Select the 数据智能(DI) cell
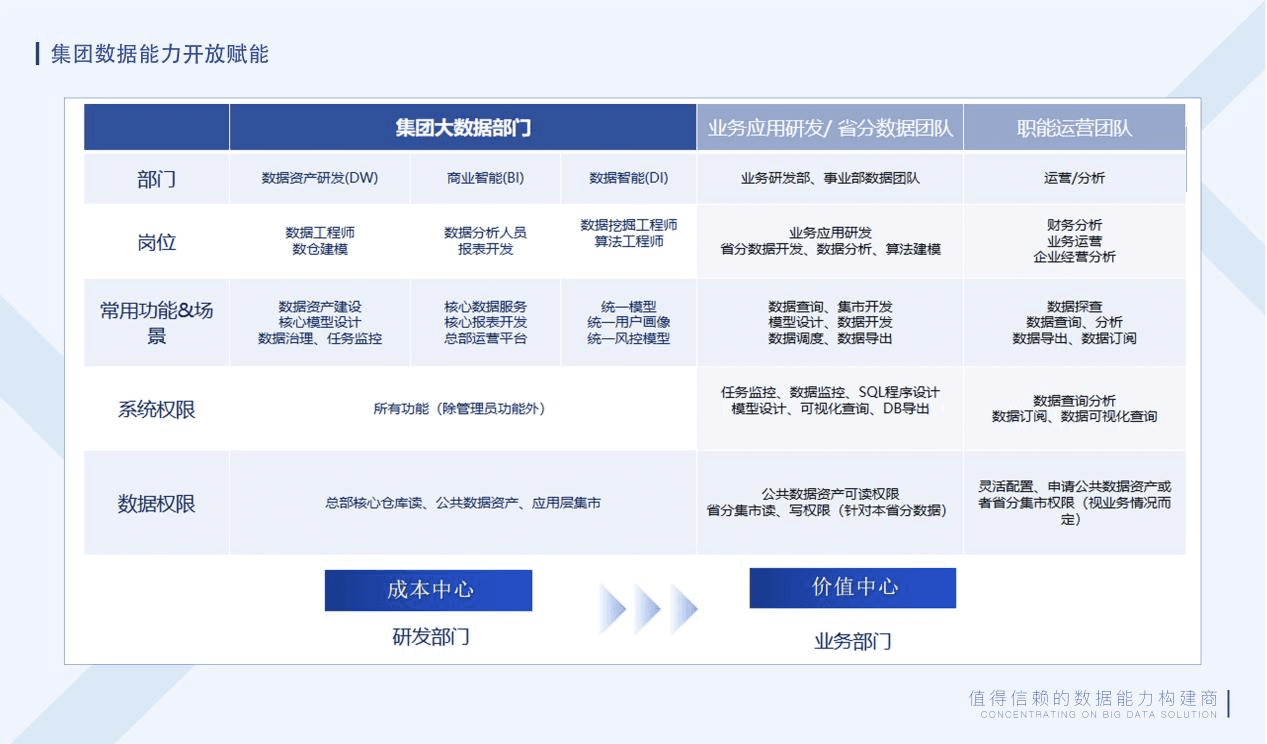This screenshot has width=1267, height=744. pos(629,178)
